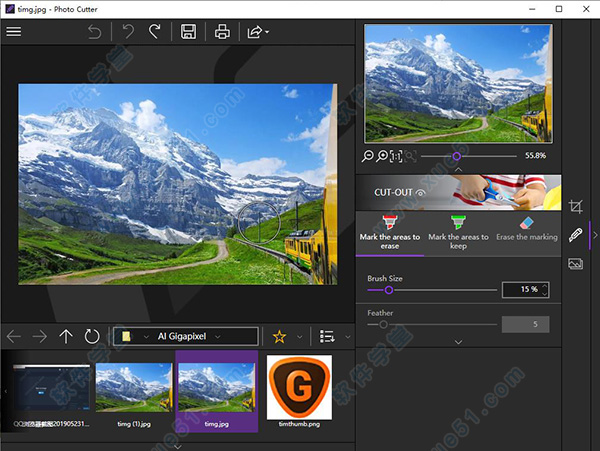Click the zoom out magnifier icon
600x451 pixels.
[368, 156]
